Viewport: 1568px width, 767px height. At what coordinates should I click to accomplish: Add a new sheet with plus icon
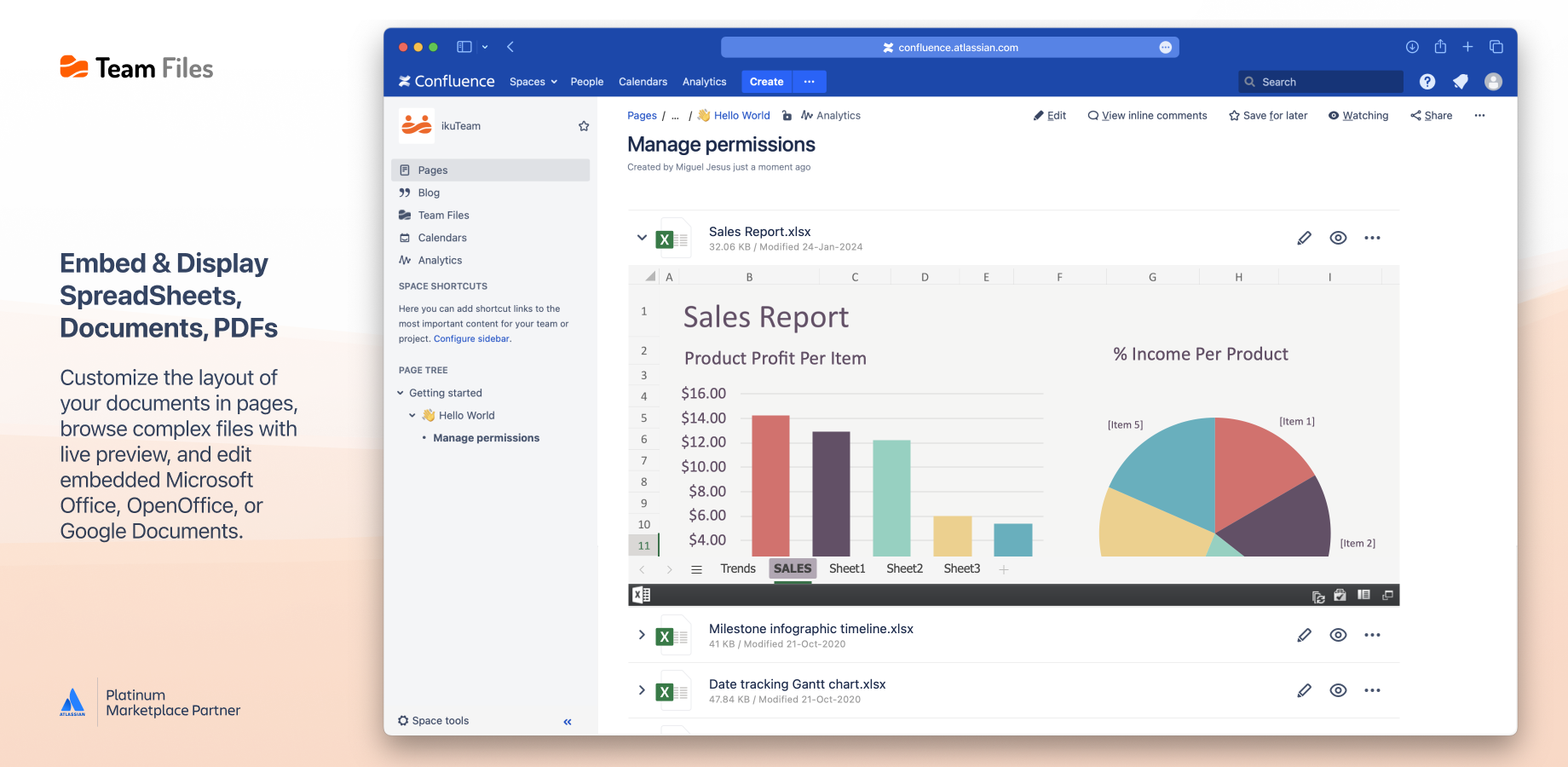pos(1004,569)
